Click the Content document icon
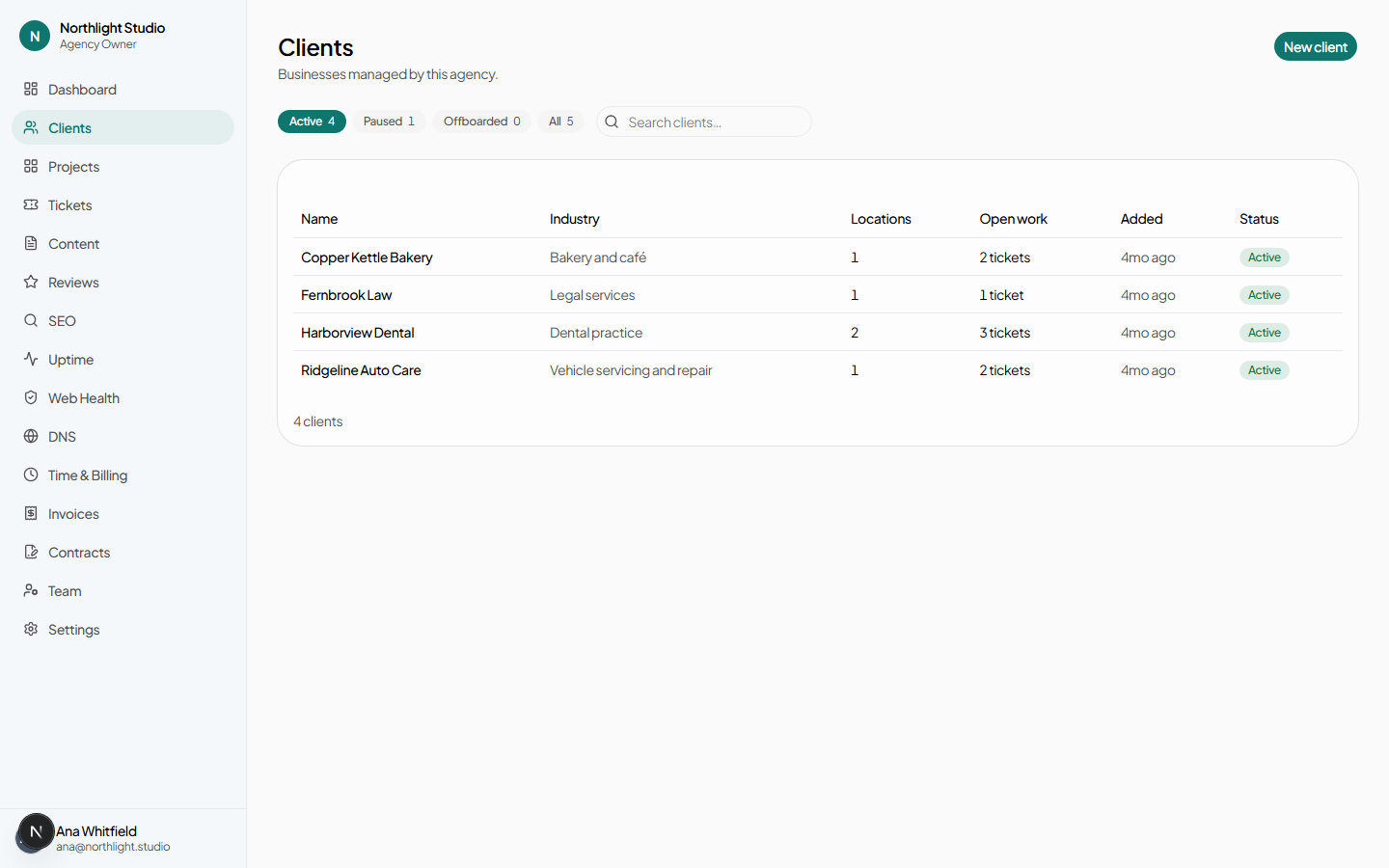This screenshot has width=1389, height=868. tap(31, 243)
